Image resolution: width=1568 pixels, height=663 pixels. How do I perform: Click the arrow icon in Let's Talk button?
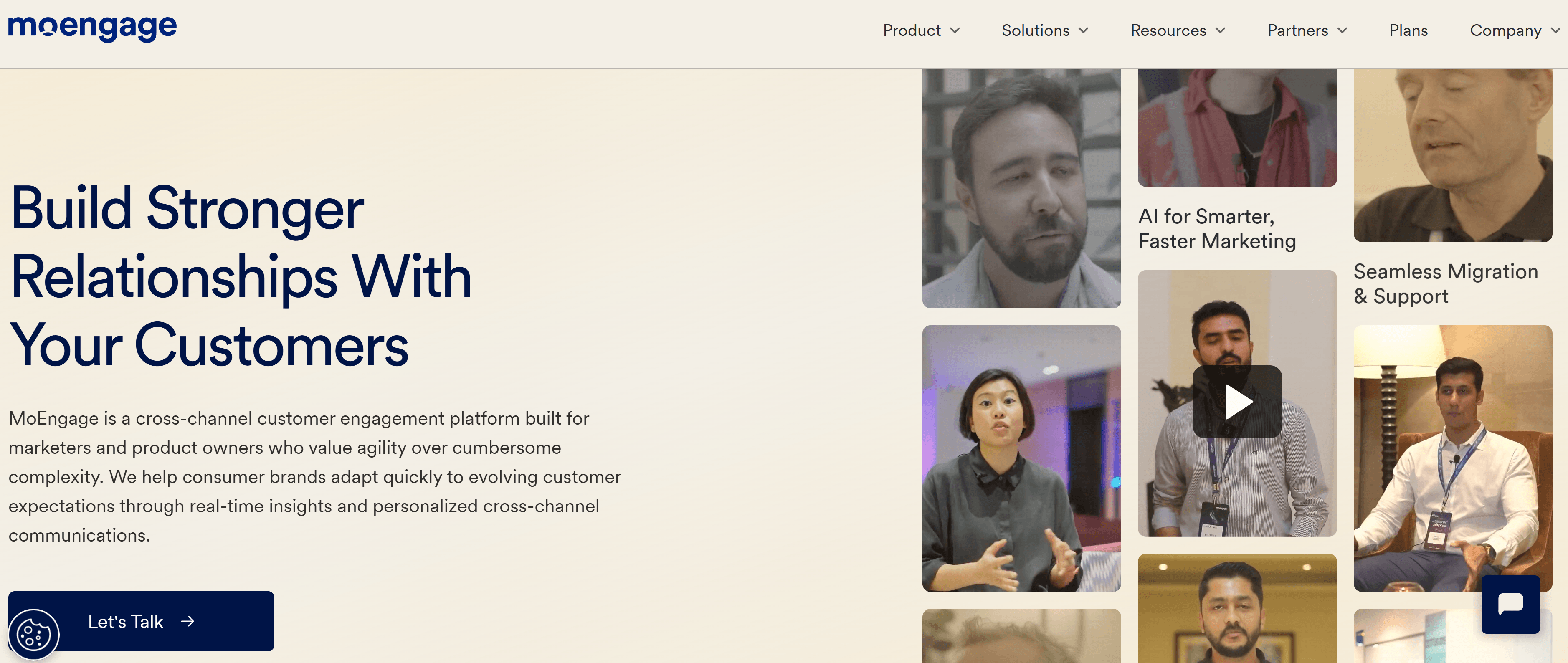pos(187,621)
